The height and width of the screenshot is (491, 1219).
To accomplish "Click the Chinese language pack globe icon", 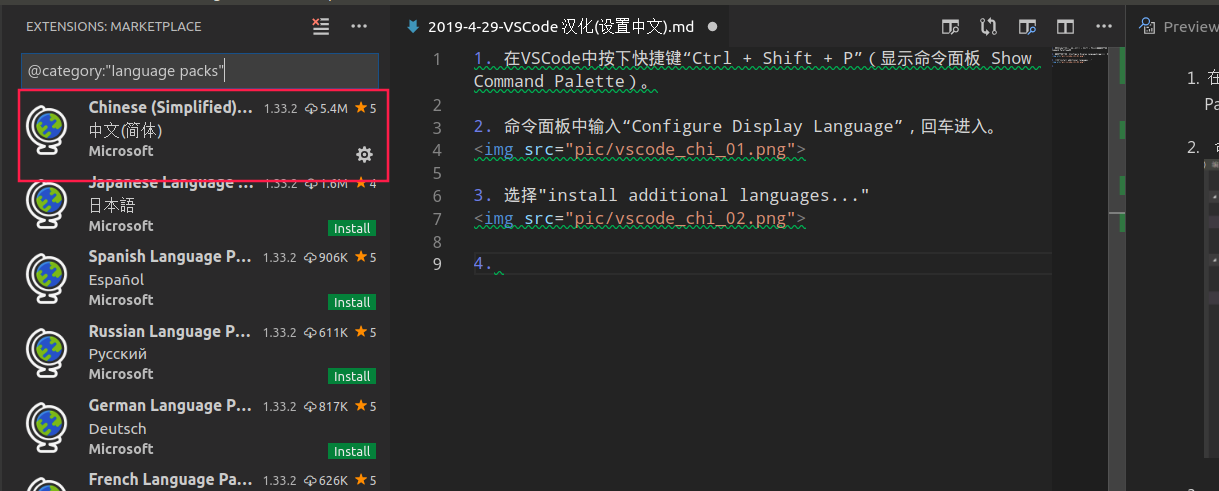I will pyautogui.click(x=46, y=130).
